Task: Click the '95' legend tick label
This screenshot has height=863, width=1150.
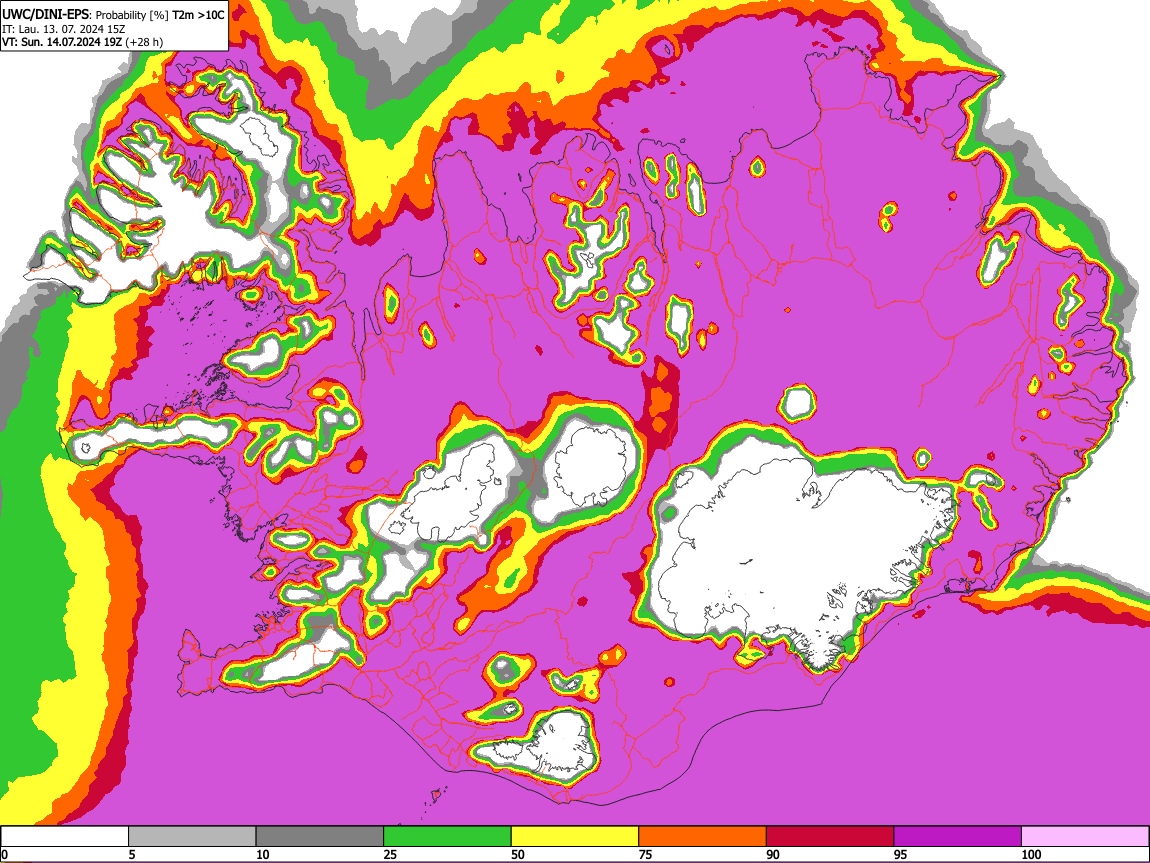Action: tap(901, 854)
